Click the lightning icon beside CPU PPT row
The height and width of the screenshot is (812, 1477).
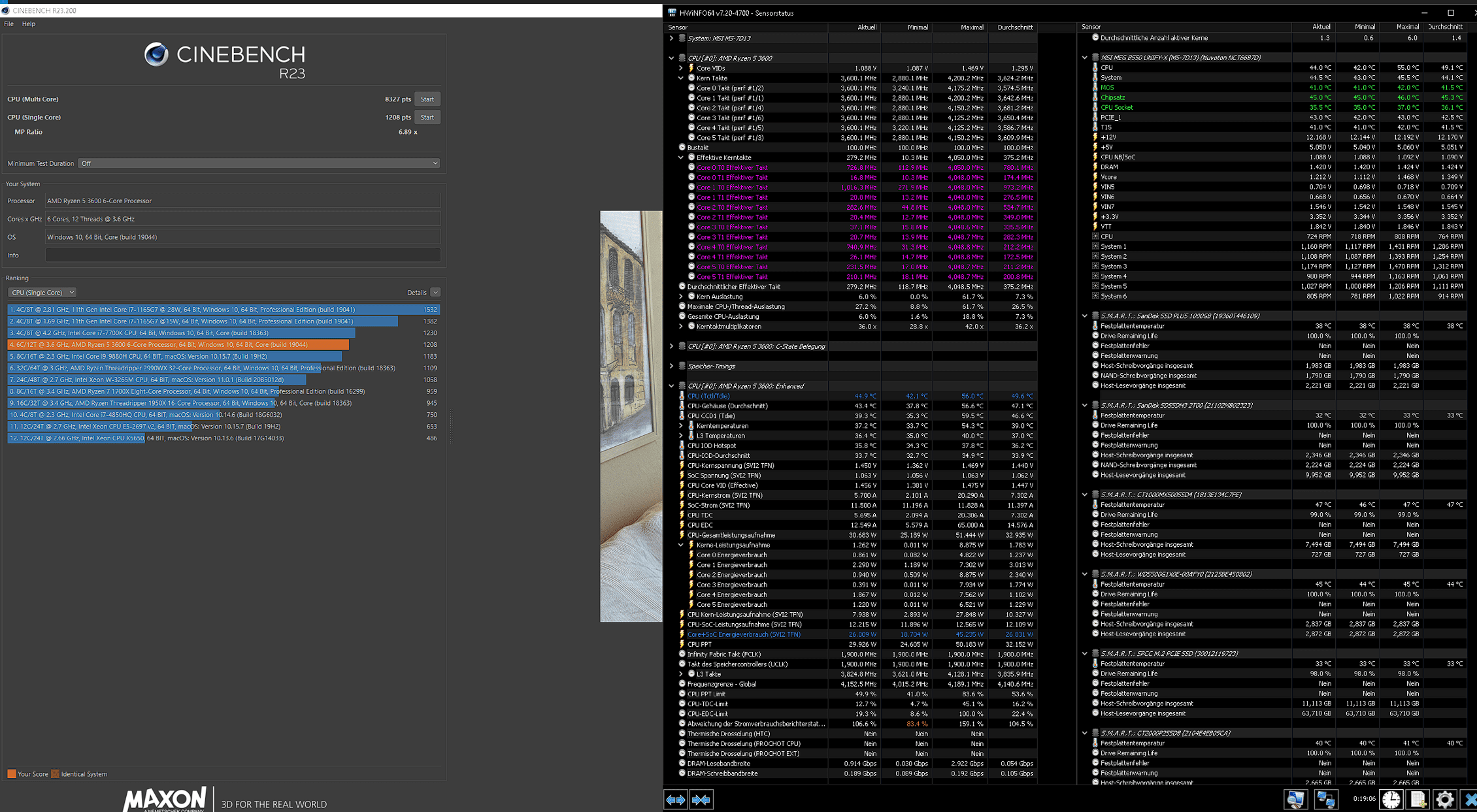pos(682,644)
